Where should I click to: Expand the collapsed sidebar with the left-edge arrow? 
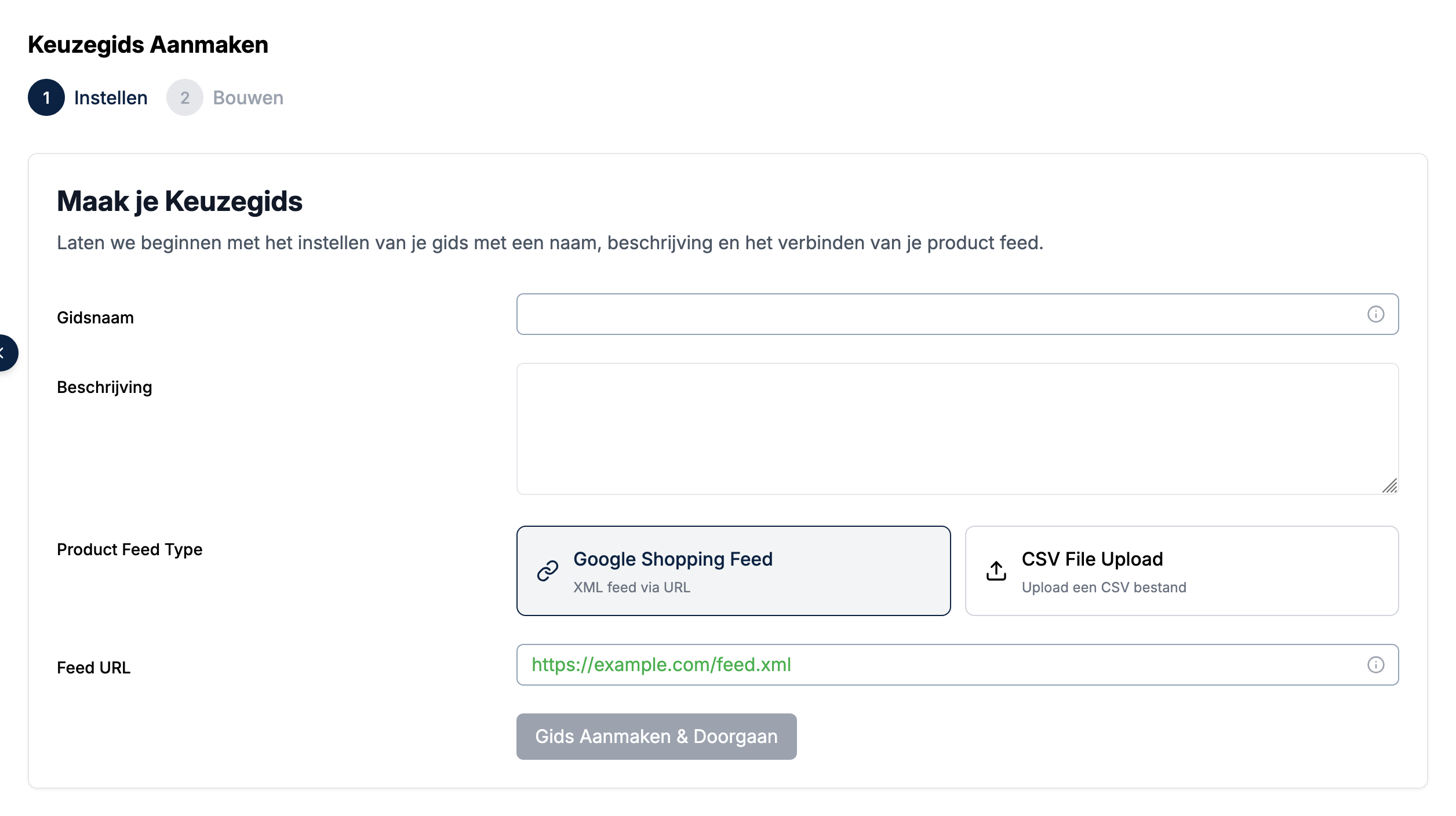pyautogui.click(x=5, y=352)
